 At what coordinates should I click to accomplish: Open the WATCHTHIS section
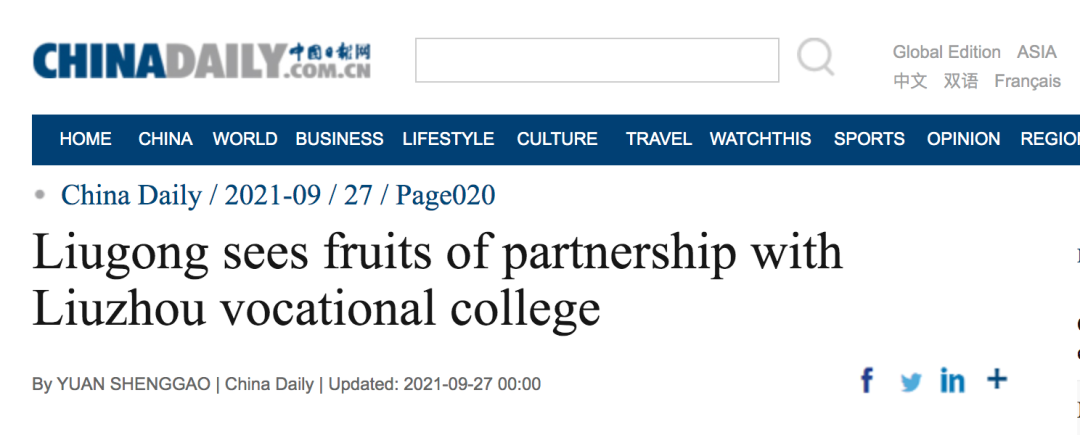[x=760, y=139]
